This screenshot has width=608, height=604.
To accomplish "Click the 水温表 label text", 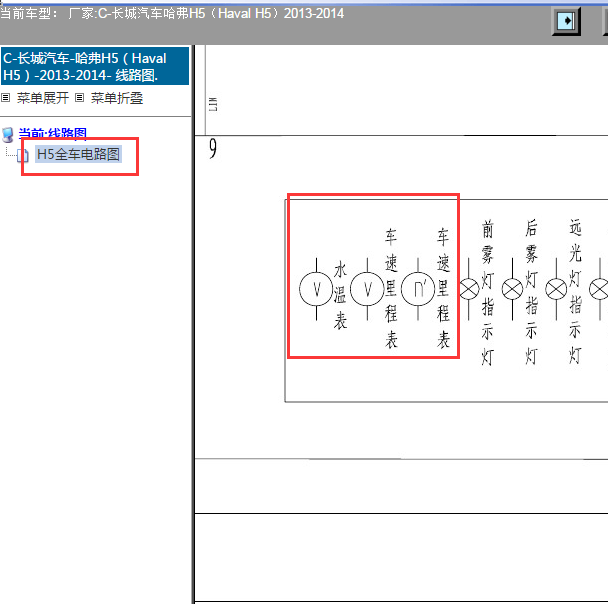I will (340, 295).
